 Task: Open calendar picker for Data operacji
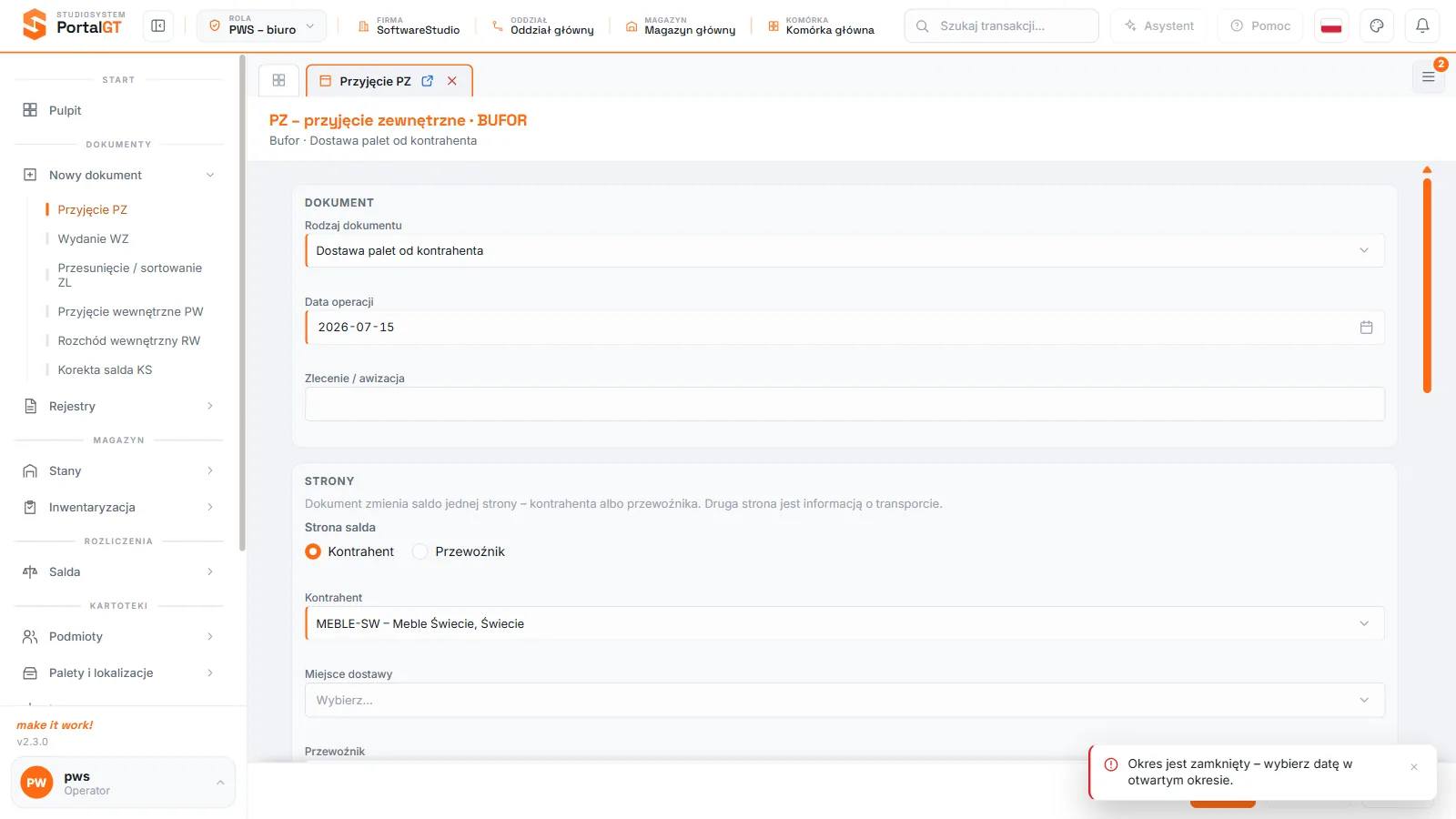(1366, 328)
